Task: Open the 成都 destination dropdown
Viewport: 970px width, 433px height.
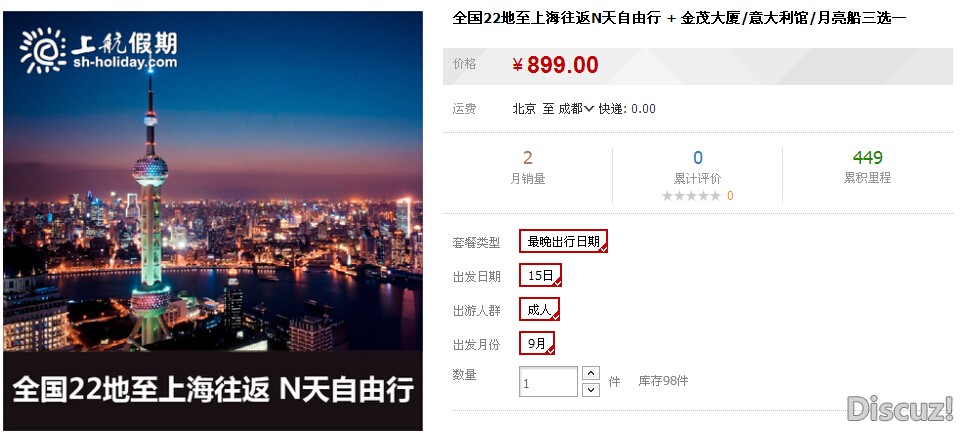Action: [x=576, y=109]
